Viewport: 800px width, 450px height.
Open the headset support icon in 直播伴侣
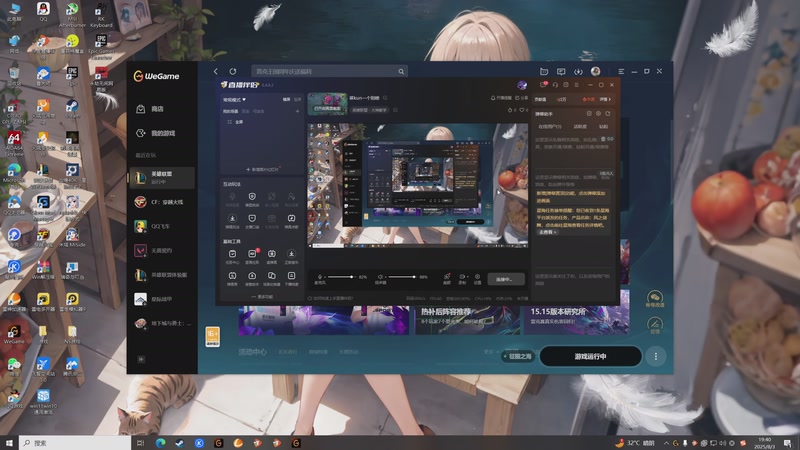pos(555,85)
